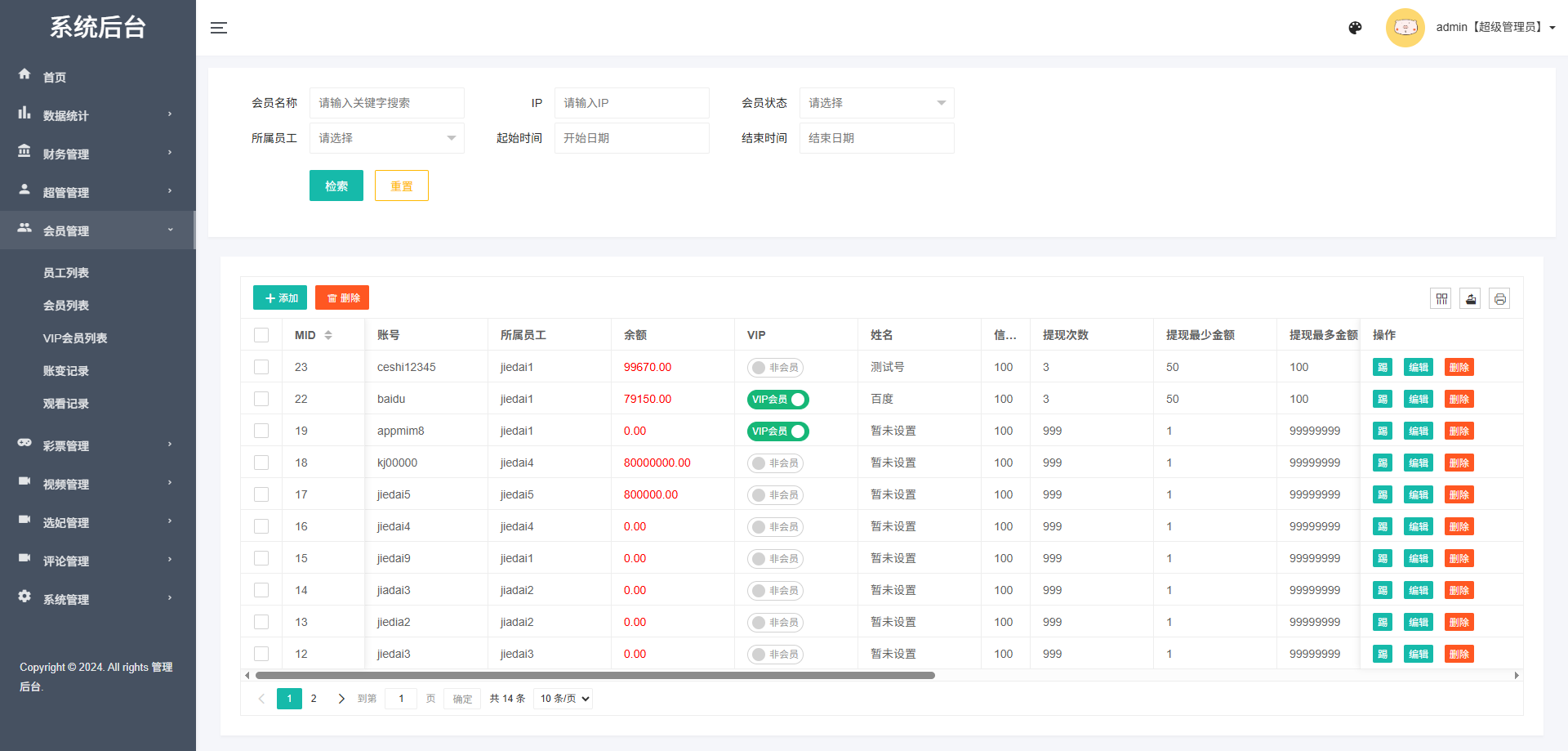Click the export data icon on the table toolbar
The height and width of the screenshot is (751, 1568).
coord(1470,298)
